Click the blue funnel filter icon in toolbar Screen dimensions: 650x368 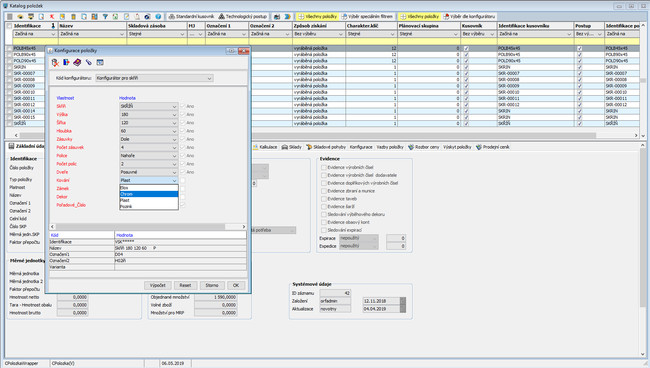[x=105, y=17]
